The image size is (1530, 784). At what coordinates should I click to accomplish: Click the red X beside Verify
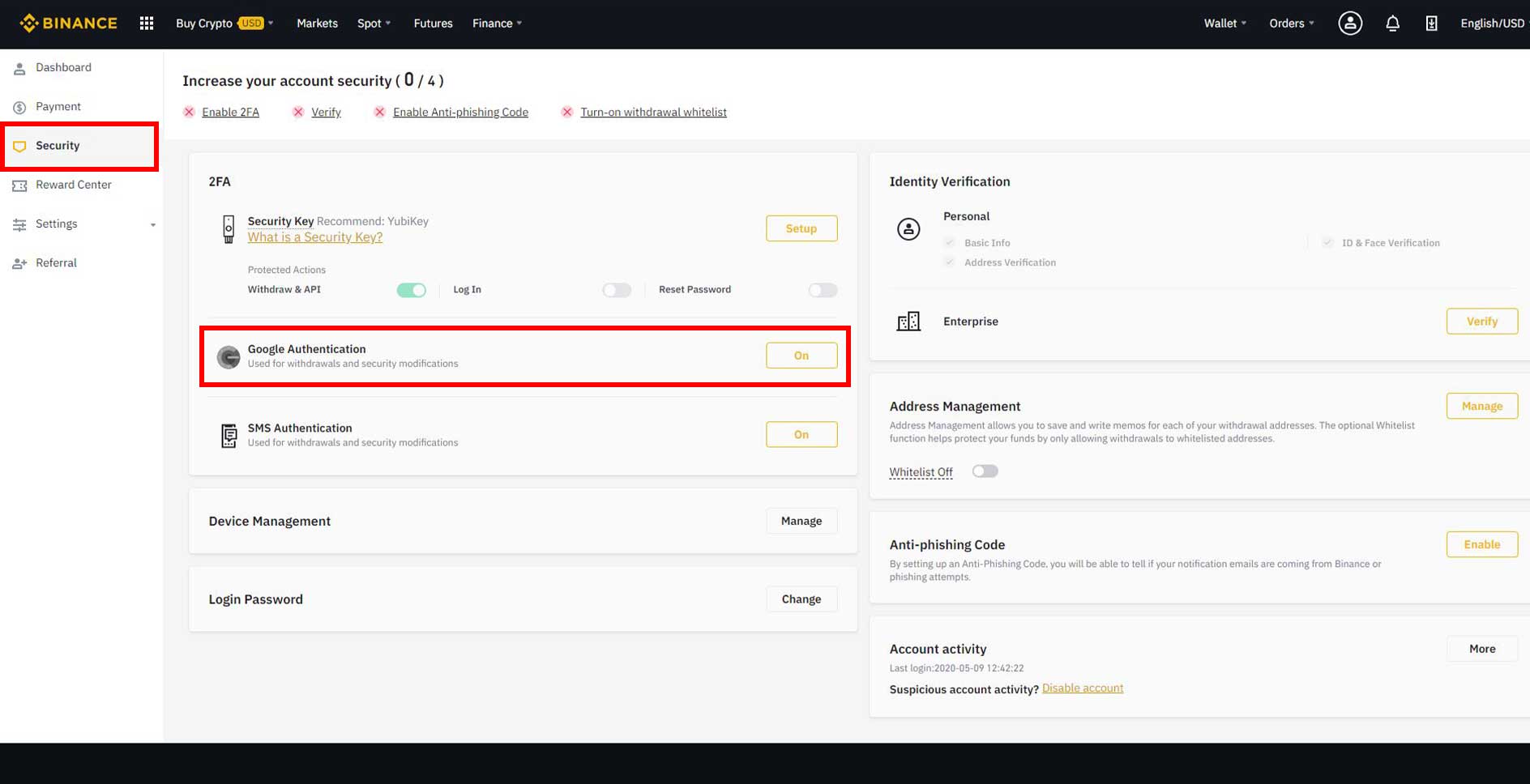298,112
